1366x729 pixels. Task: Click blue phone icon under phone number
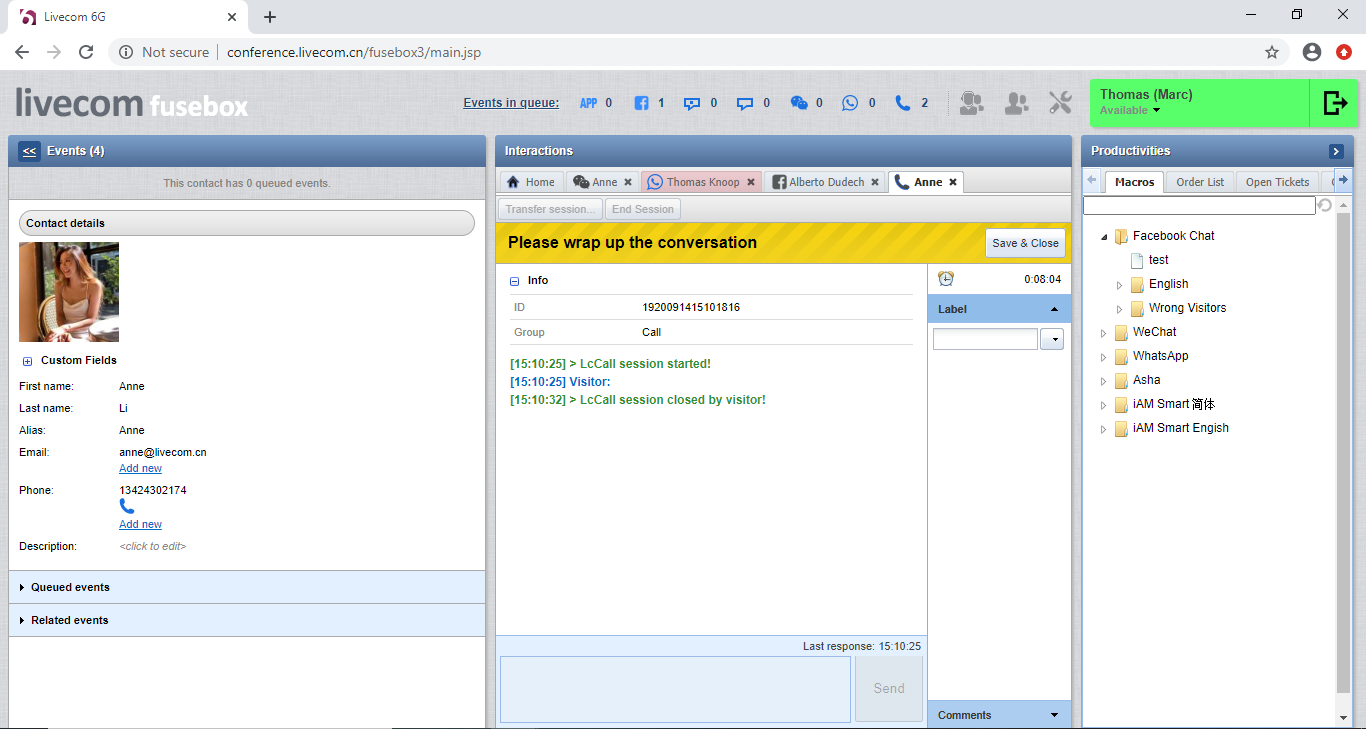click(127, 507)
